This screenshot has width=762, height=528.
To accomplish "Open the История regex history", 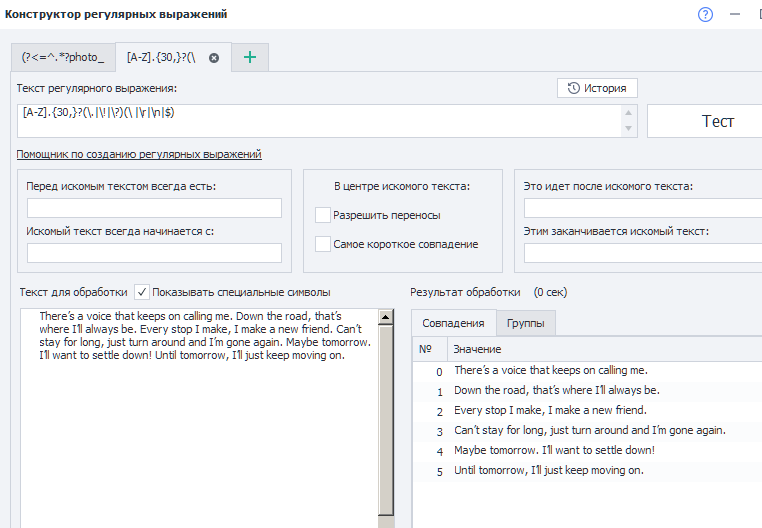I will click(x=597, y=88).
